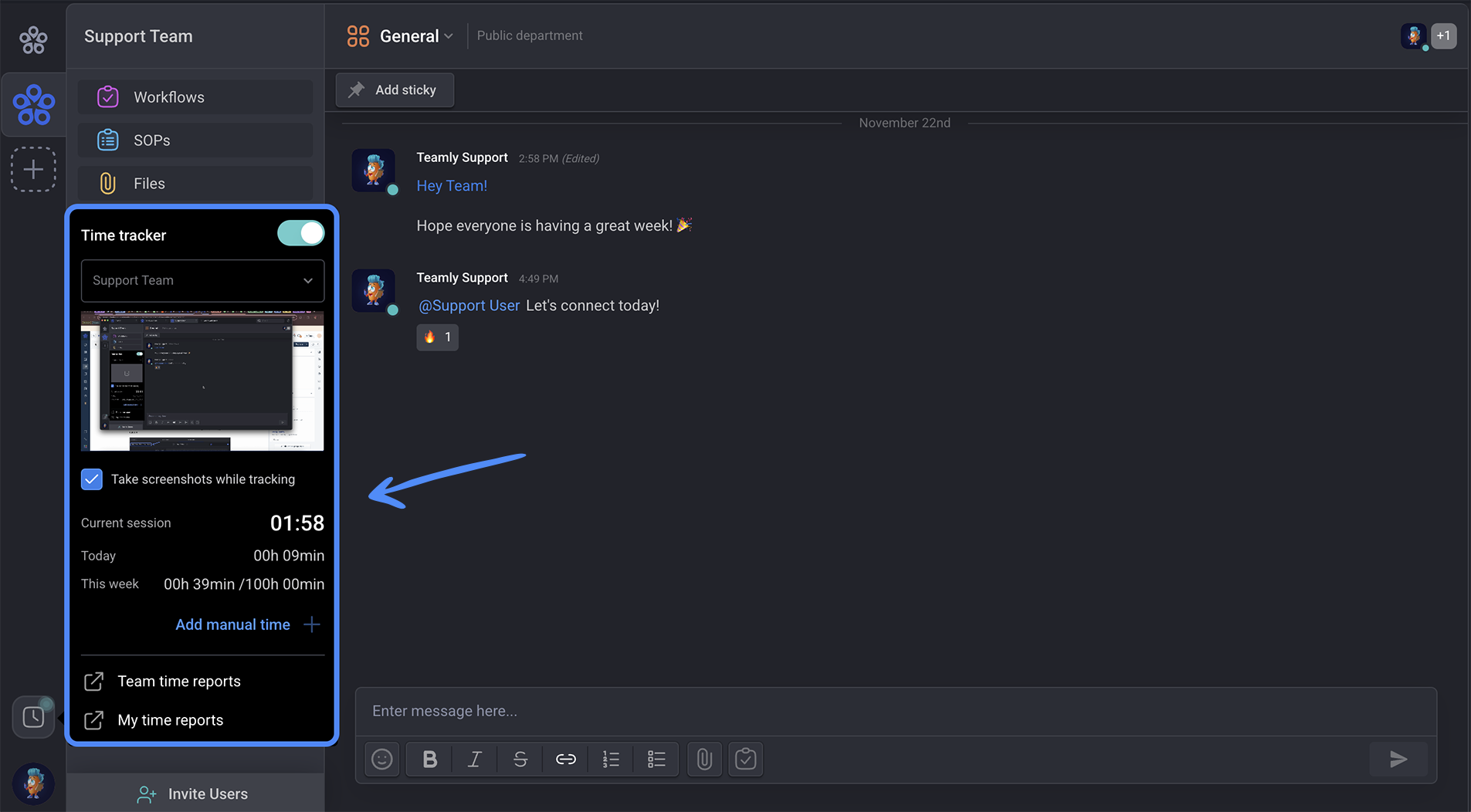Click the November 22nd date separator
Image resolution: width=1471 pixels, height=812 pixels.
[904, 123]
